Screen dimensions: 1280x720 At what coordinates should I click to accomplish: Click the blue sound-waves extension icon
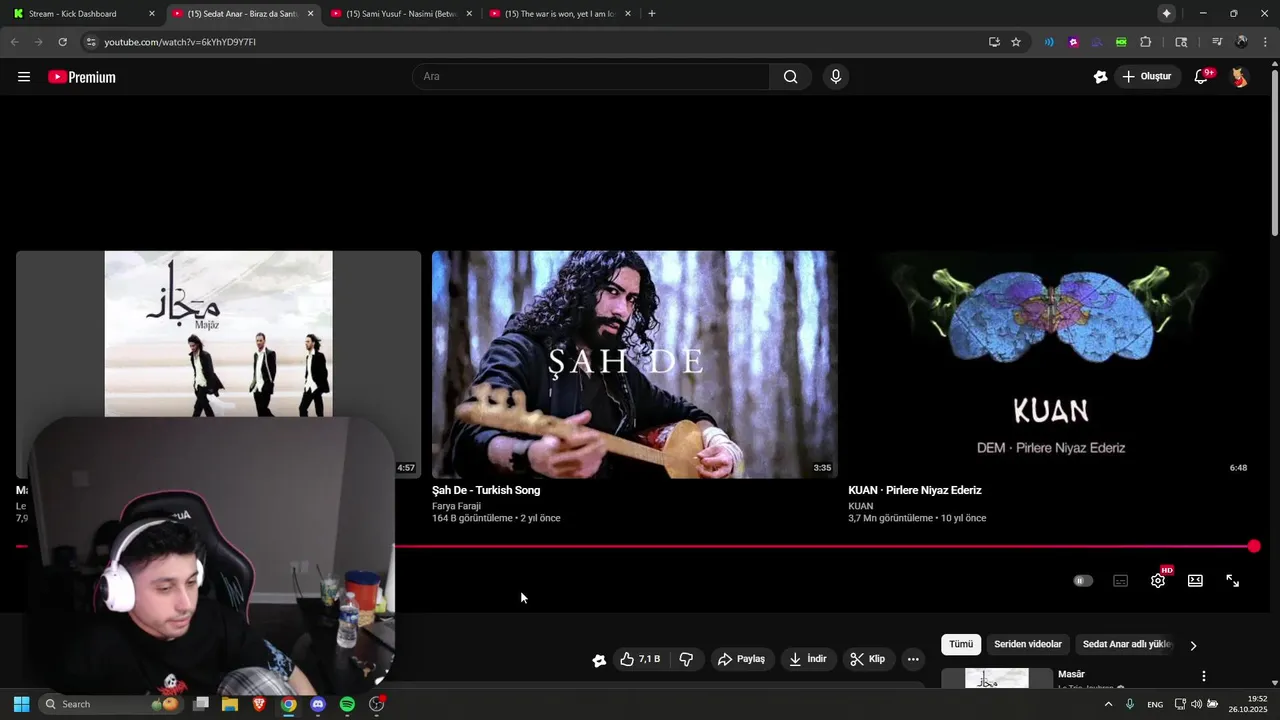(1049, 42)
